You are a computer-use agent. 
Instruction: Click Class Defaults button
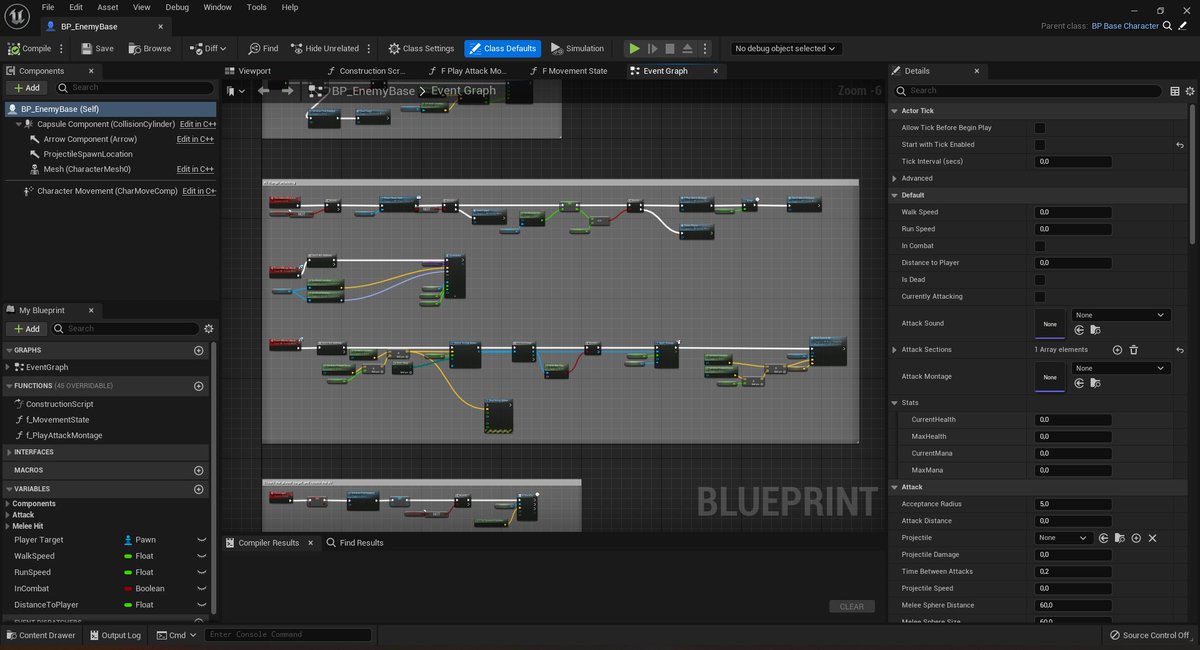coord(502,48)
